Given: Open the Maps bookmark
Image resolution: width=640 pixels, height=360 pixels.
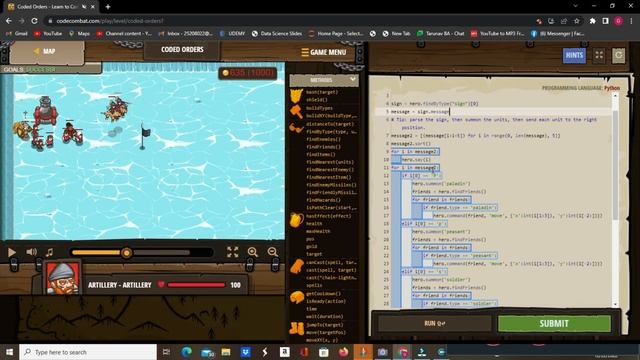Looking at the screenshot, I should (x=79, y=33).
